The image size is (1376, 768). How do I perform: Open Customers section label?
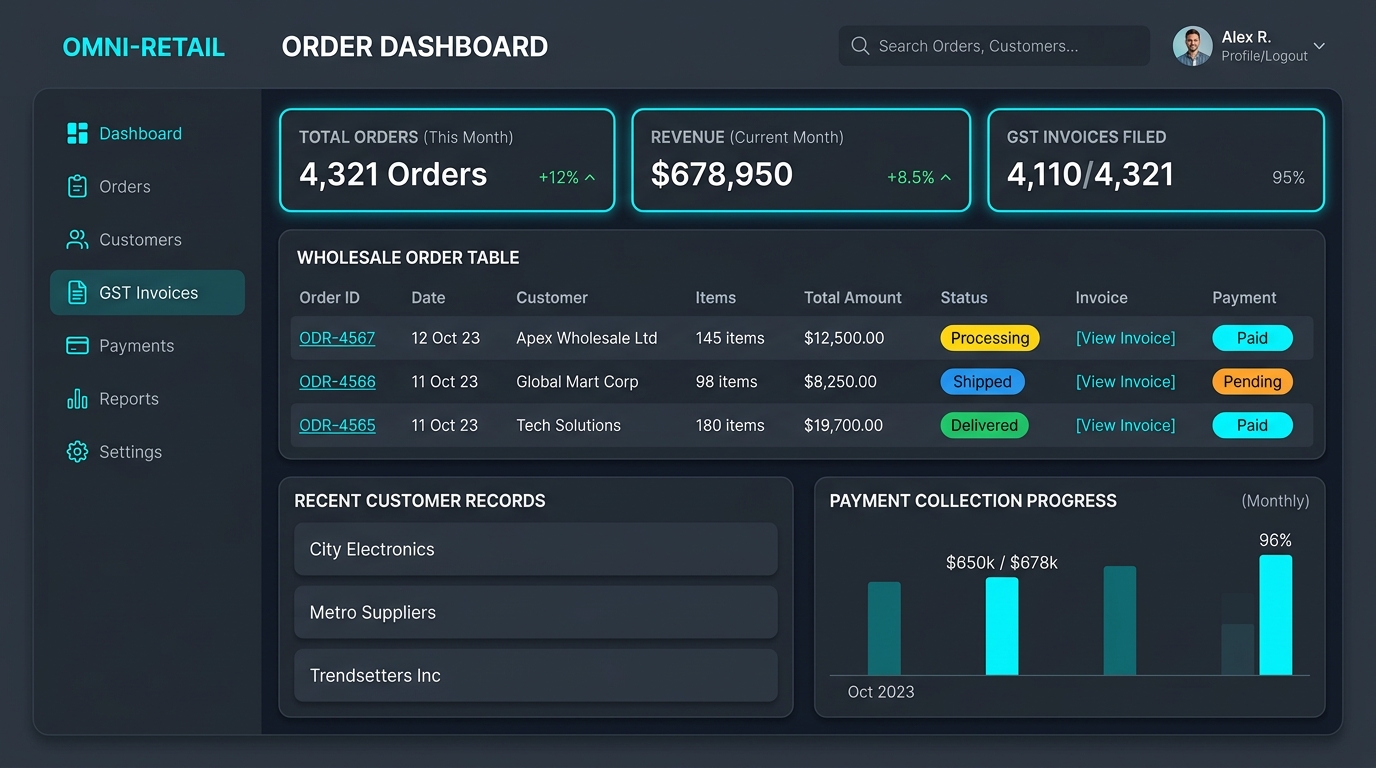point(140,239)
